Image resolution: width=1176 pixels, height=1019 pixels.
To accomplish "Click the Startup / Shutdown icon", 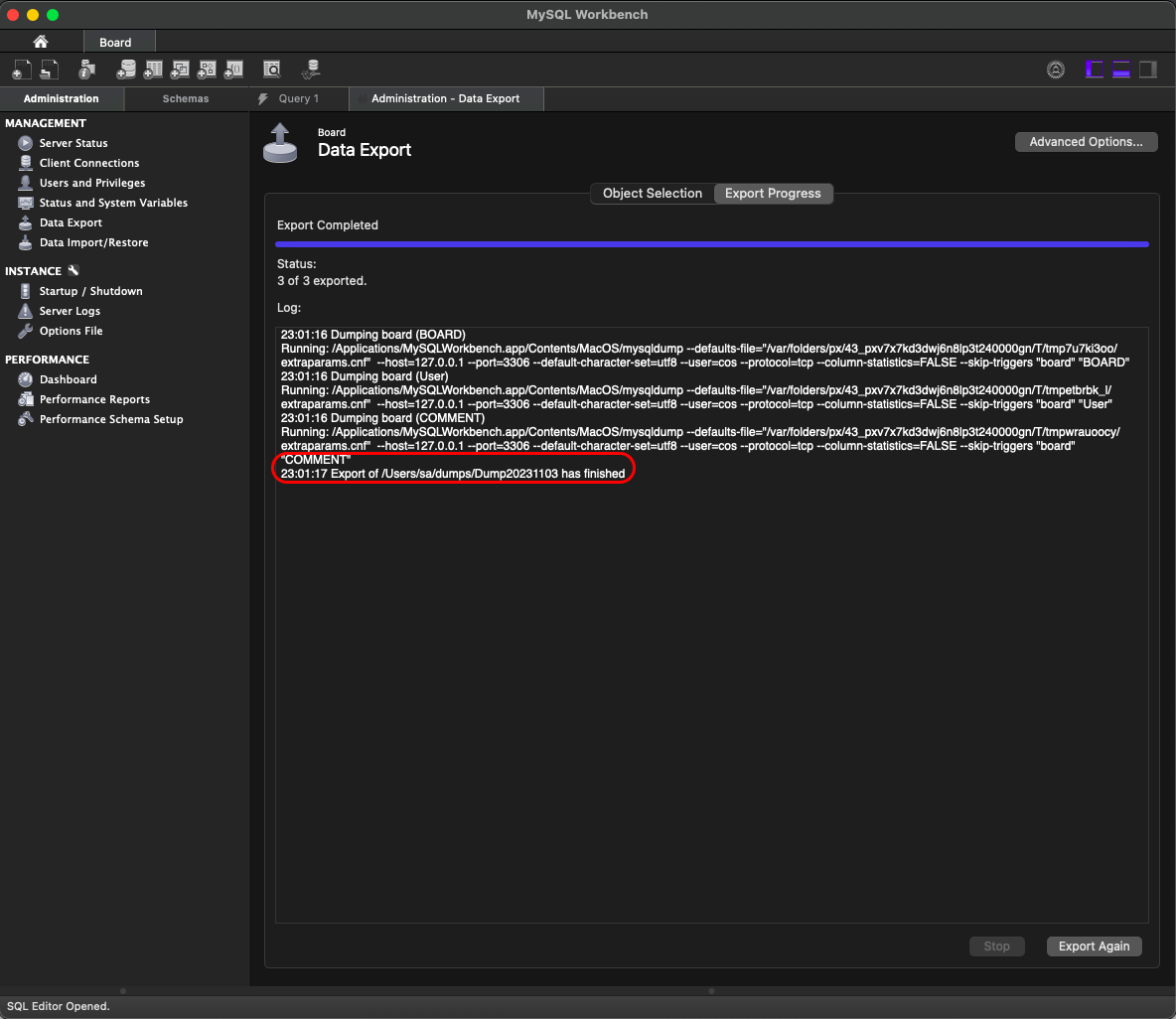I will (x=26, y=291).
